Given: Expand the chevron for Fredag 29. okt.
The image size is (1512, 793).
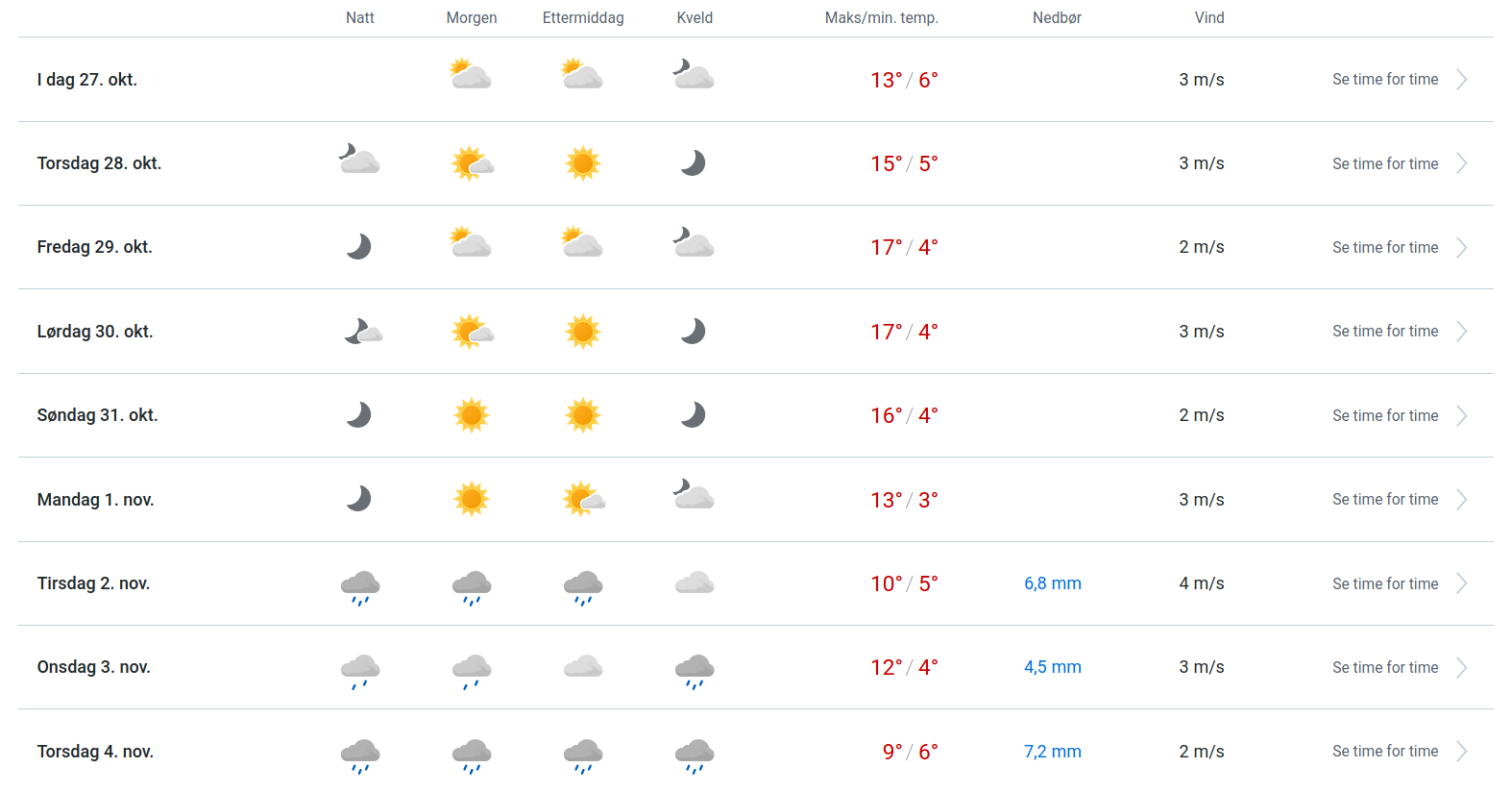Looking at the screenshot, I should click(x=1462, y=248).
